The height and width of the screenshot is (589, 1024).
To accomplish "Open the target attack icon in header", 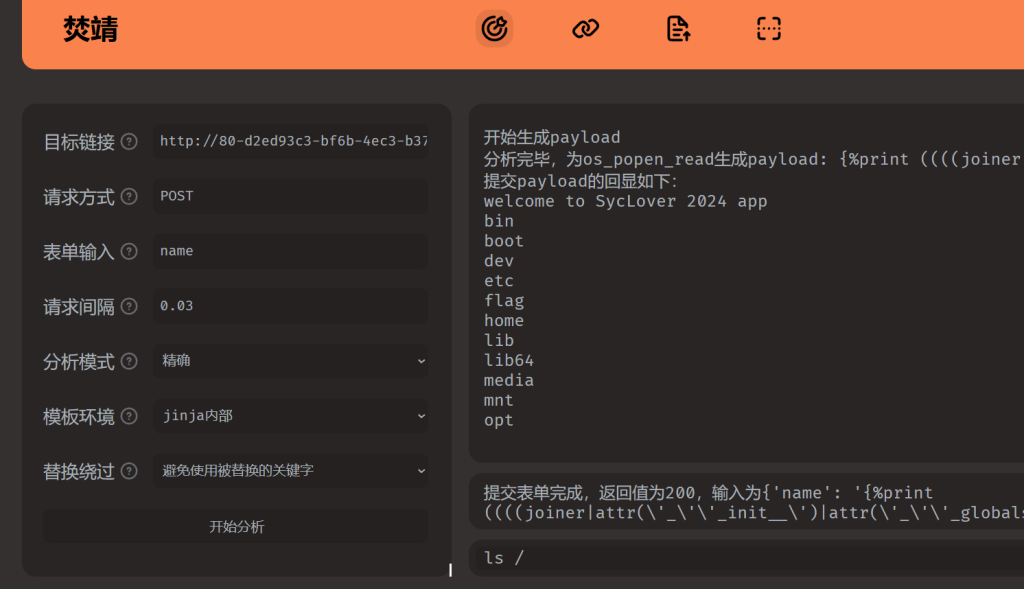I will [494, 29].
